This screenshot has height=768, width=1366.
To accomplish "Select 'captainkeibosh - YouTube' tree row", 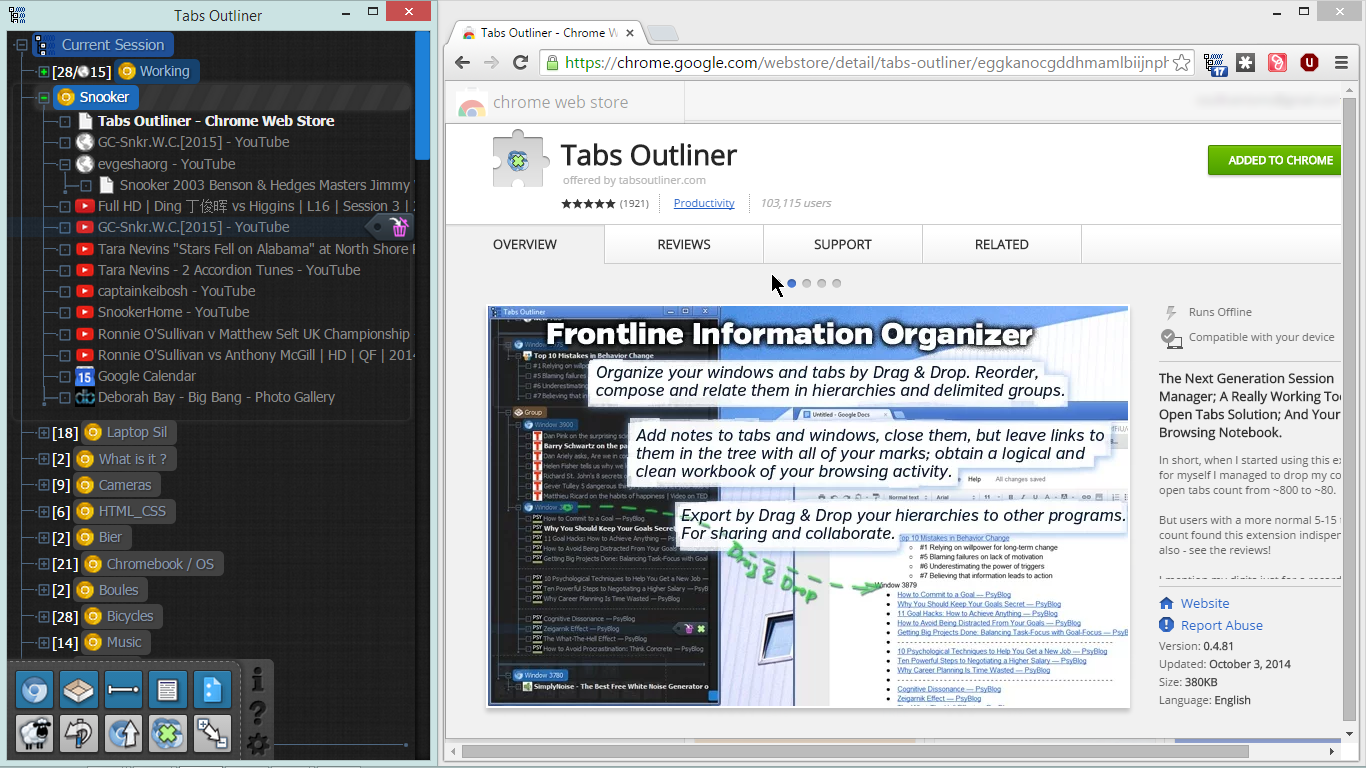I will tap(176, 291).
